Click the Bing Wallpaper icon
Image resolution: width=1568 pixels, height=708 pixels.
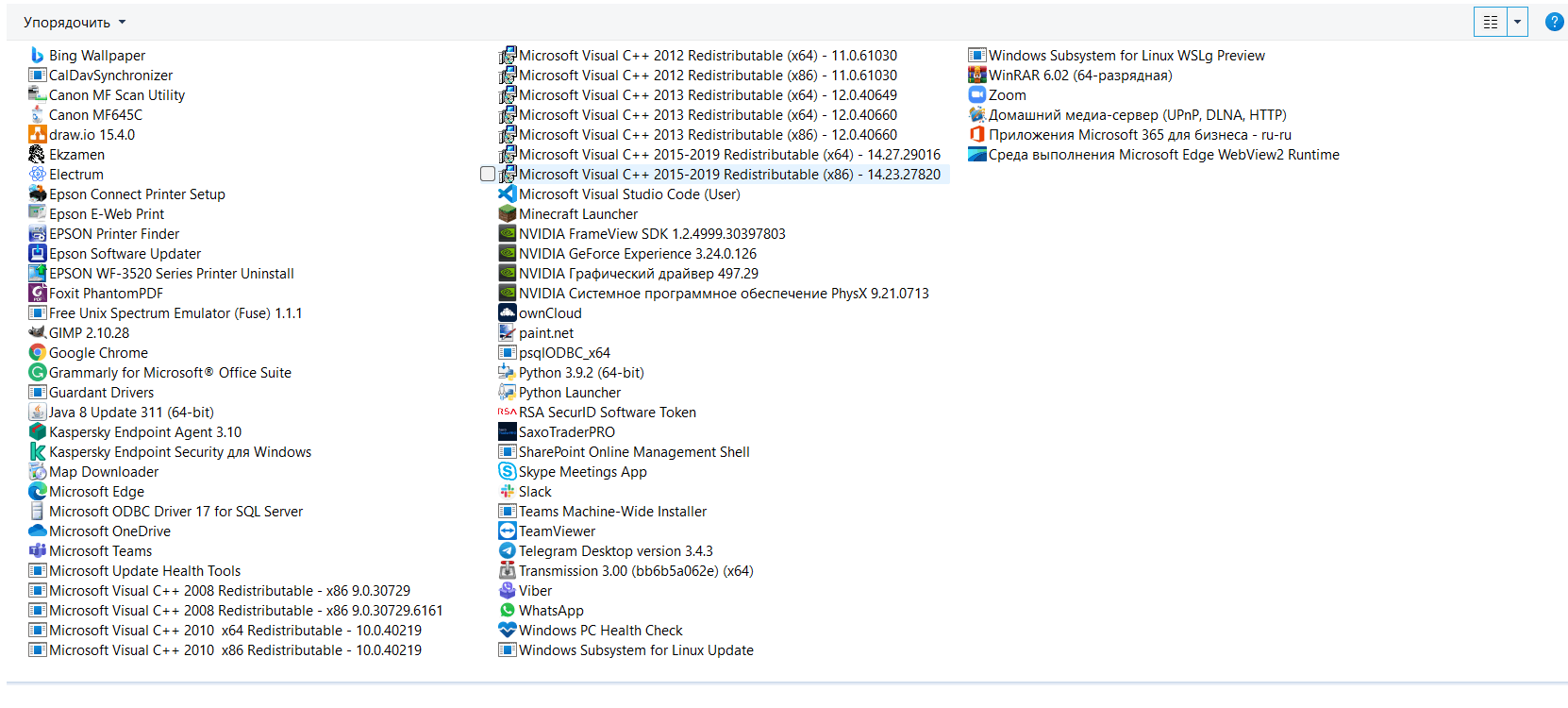(x=38, y=56)
